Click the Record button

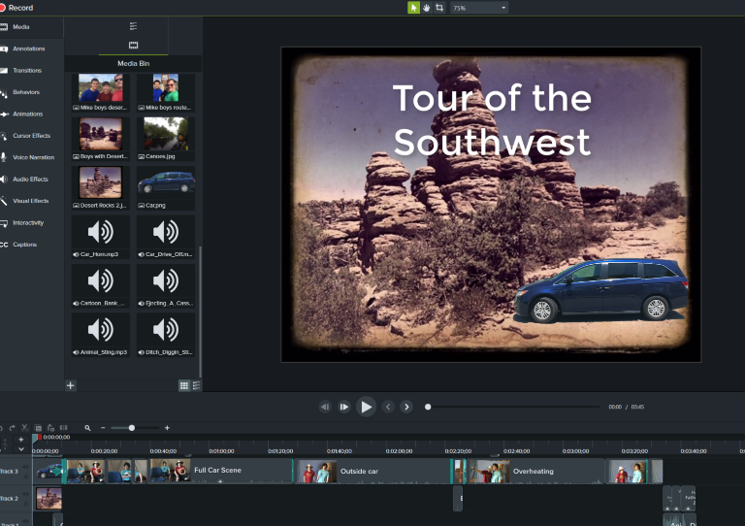coord(17,7)
